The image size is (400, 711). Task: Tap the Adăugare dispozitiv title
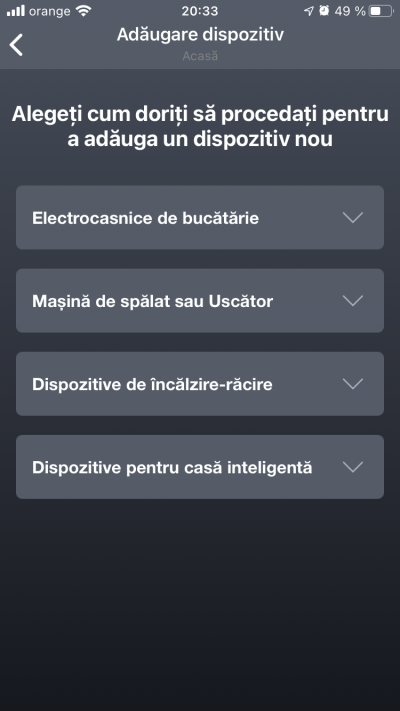coord(200,35)
